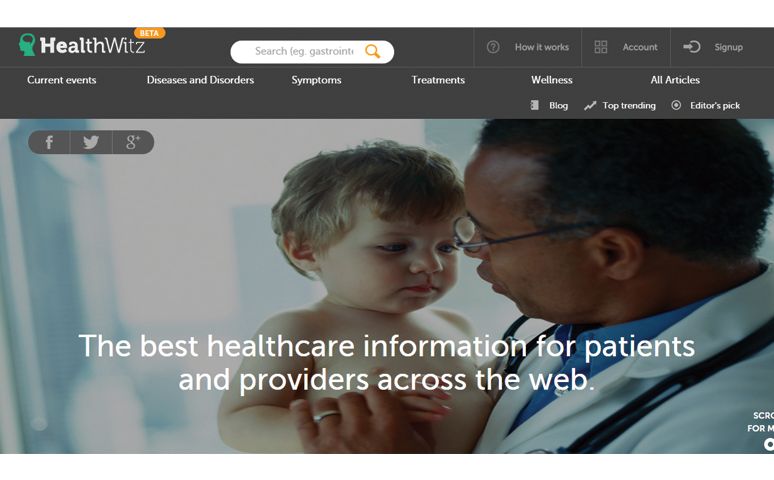Open Diseases and Disorders section
The image size is (774, 480).
[x=200, y=80]
